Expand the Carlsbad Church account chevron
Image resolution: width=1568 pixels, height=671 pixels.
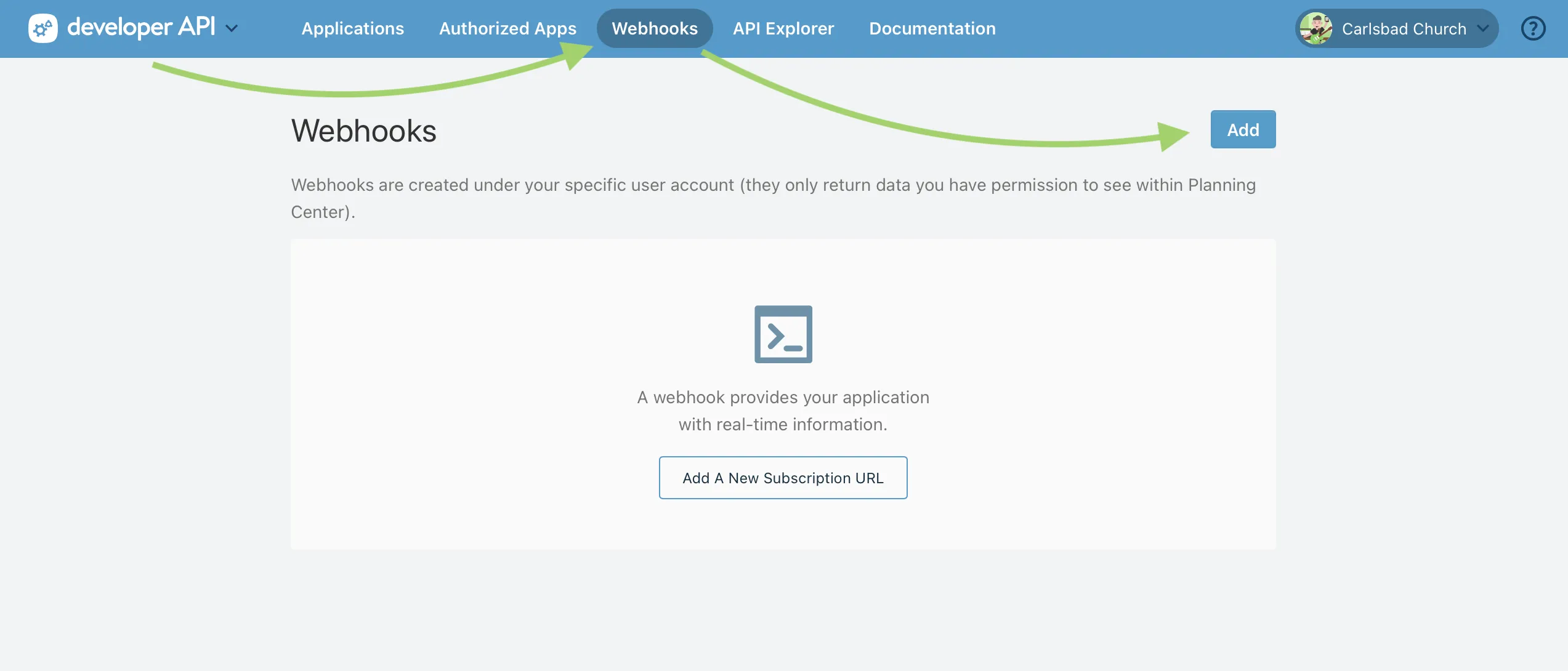tap(1483, 28)
